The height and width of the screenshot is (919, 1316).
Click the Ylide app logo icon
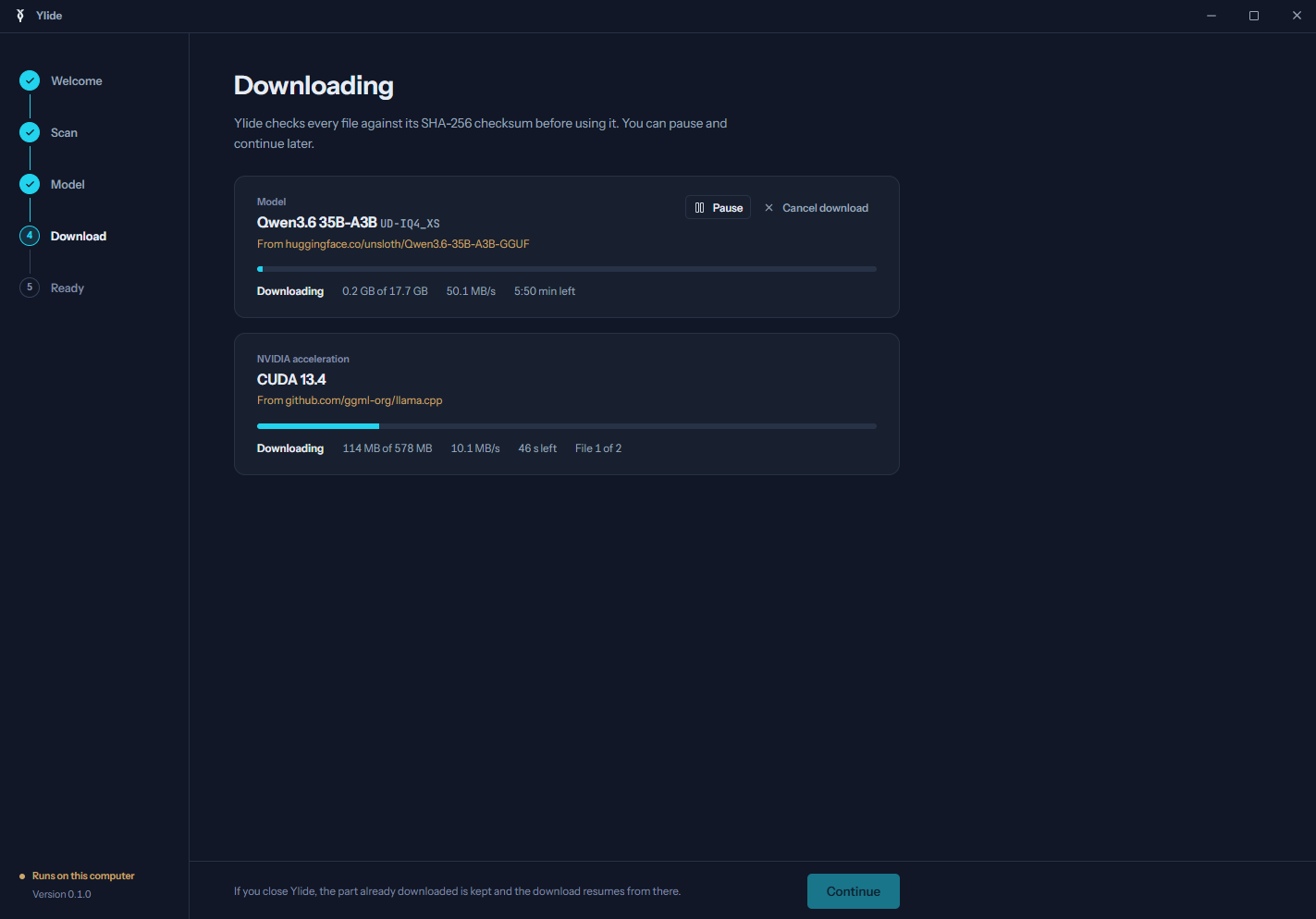pyautogui.click(x=20, y=16)
